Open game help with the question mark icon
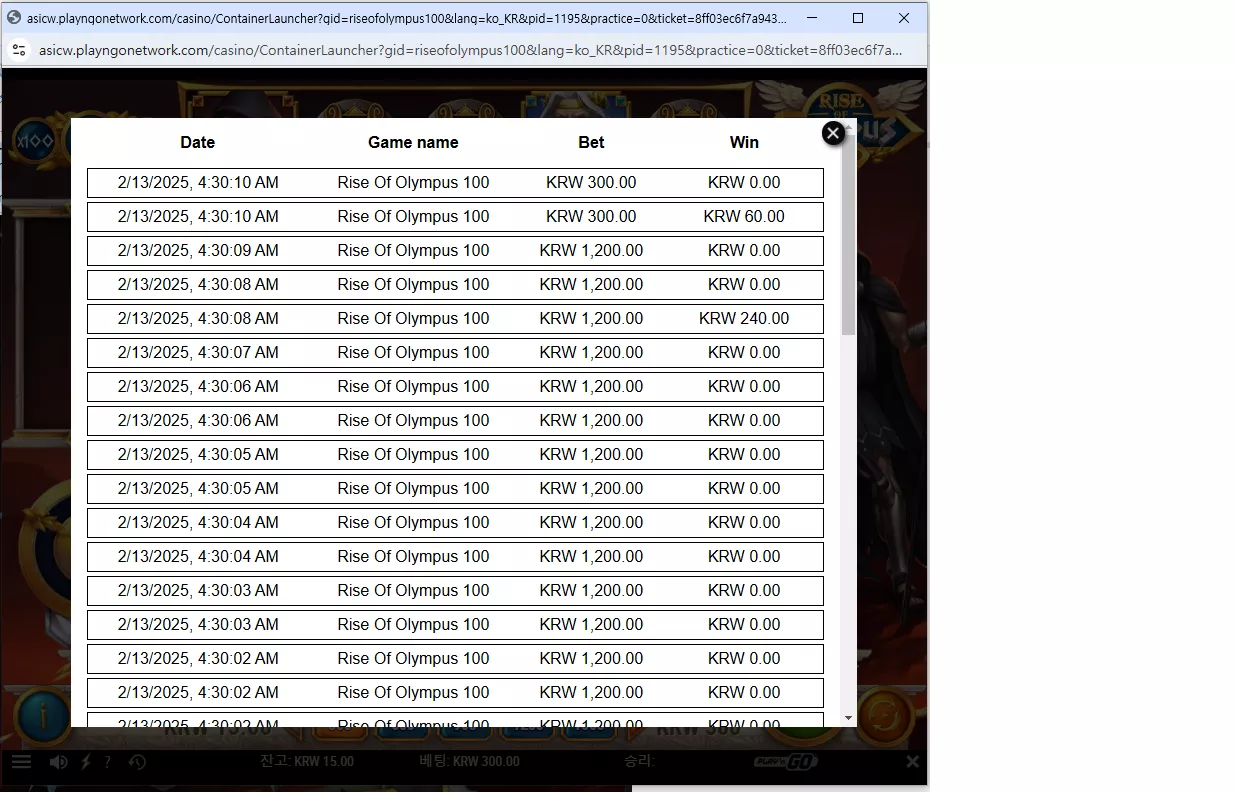Screen dimensions: 1237x792 pyautogui.click(x=107, y=762)
